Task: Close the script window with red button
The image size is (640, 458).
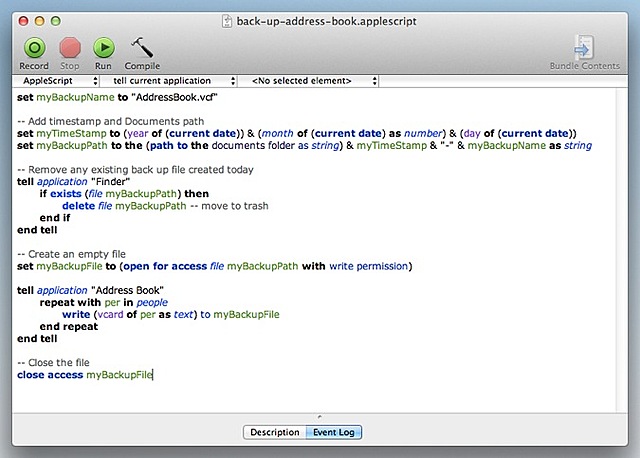Action: coord(24,21)
